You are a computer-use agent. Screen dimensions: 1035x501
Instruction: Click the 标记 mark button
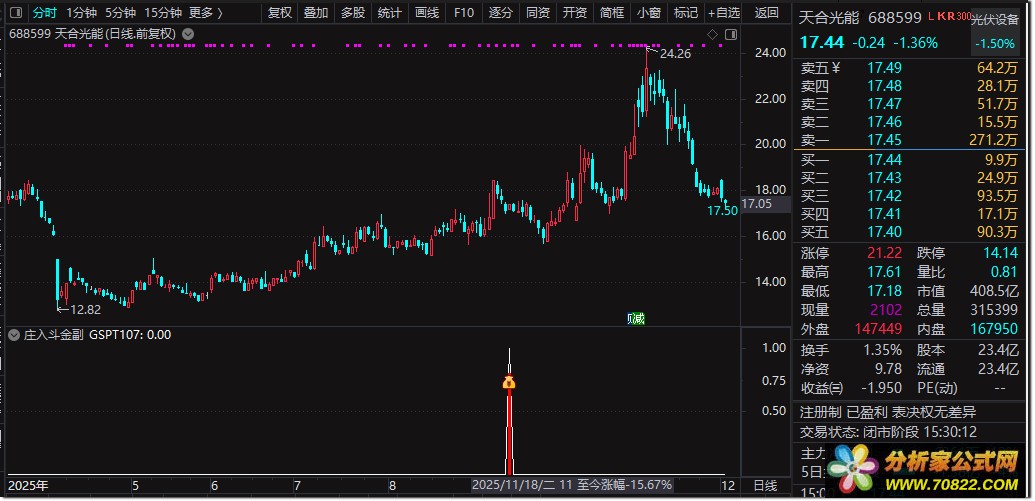point(686,13)
